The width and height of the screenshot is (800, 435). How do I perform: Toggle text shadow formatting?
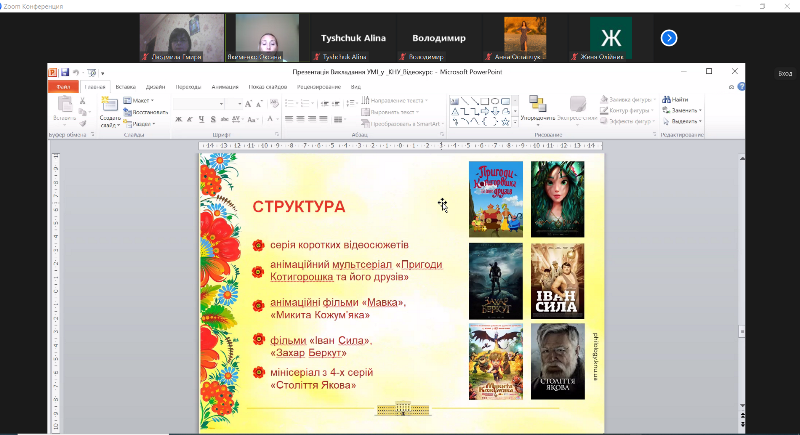[211, 120]
